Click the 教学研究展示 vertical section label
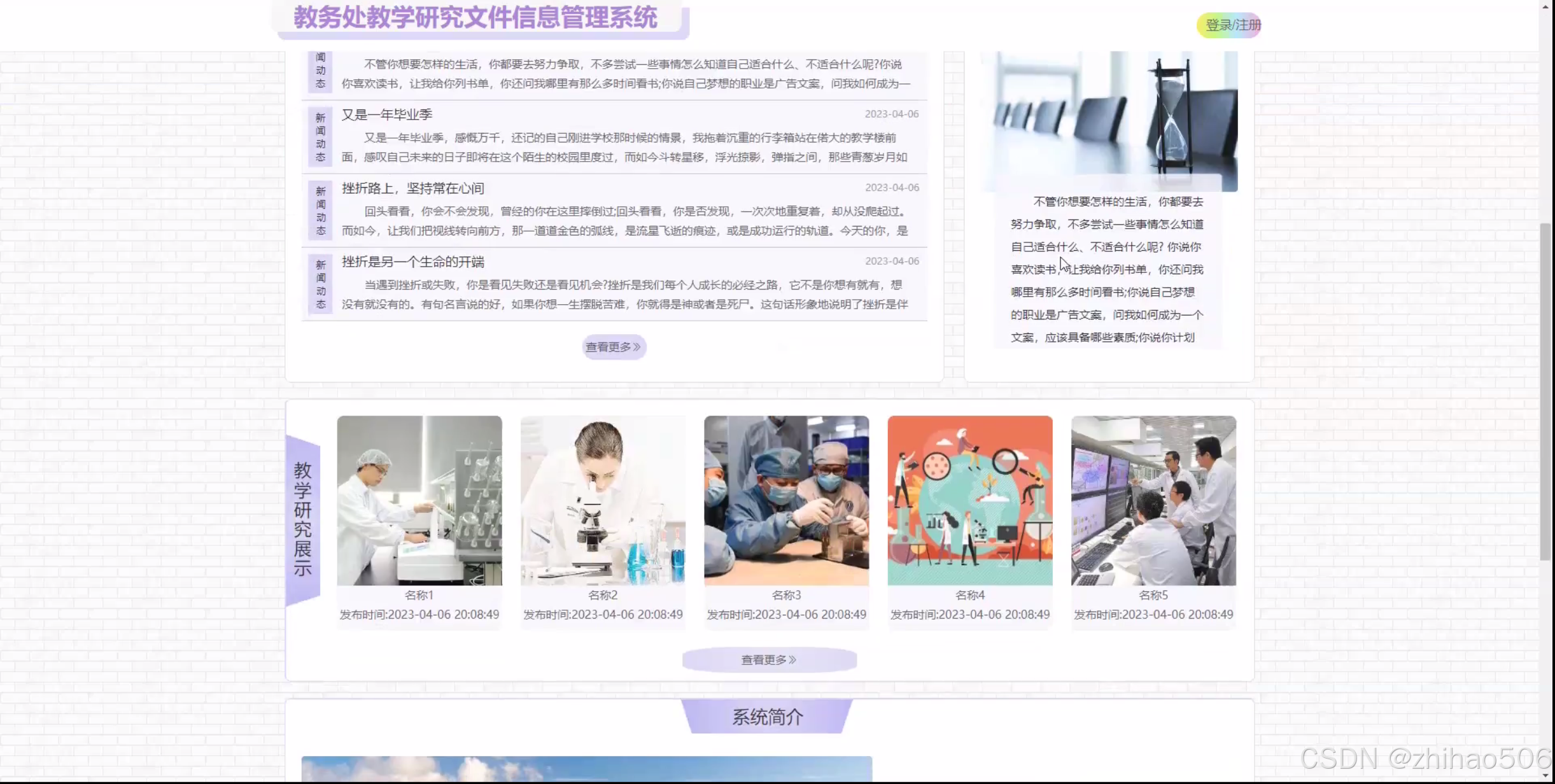Viewport: 1555px width, 784px height. point(303,519)
